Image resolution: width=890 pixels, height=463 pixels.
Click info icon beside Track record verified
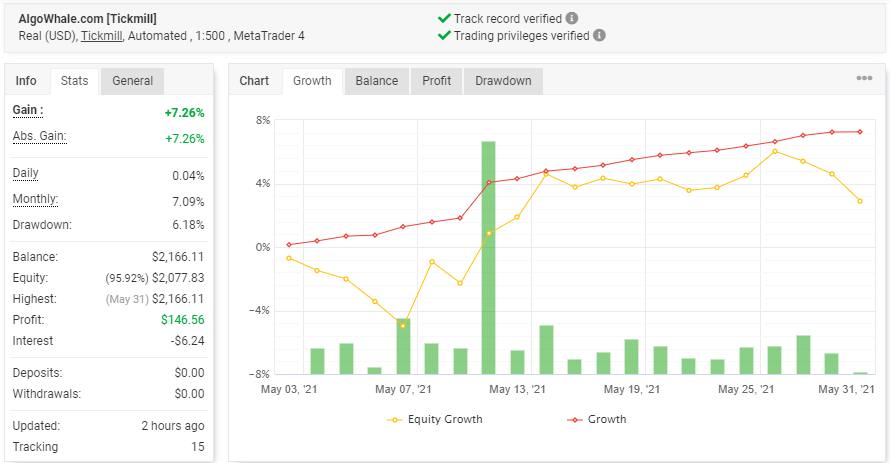572,19
